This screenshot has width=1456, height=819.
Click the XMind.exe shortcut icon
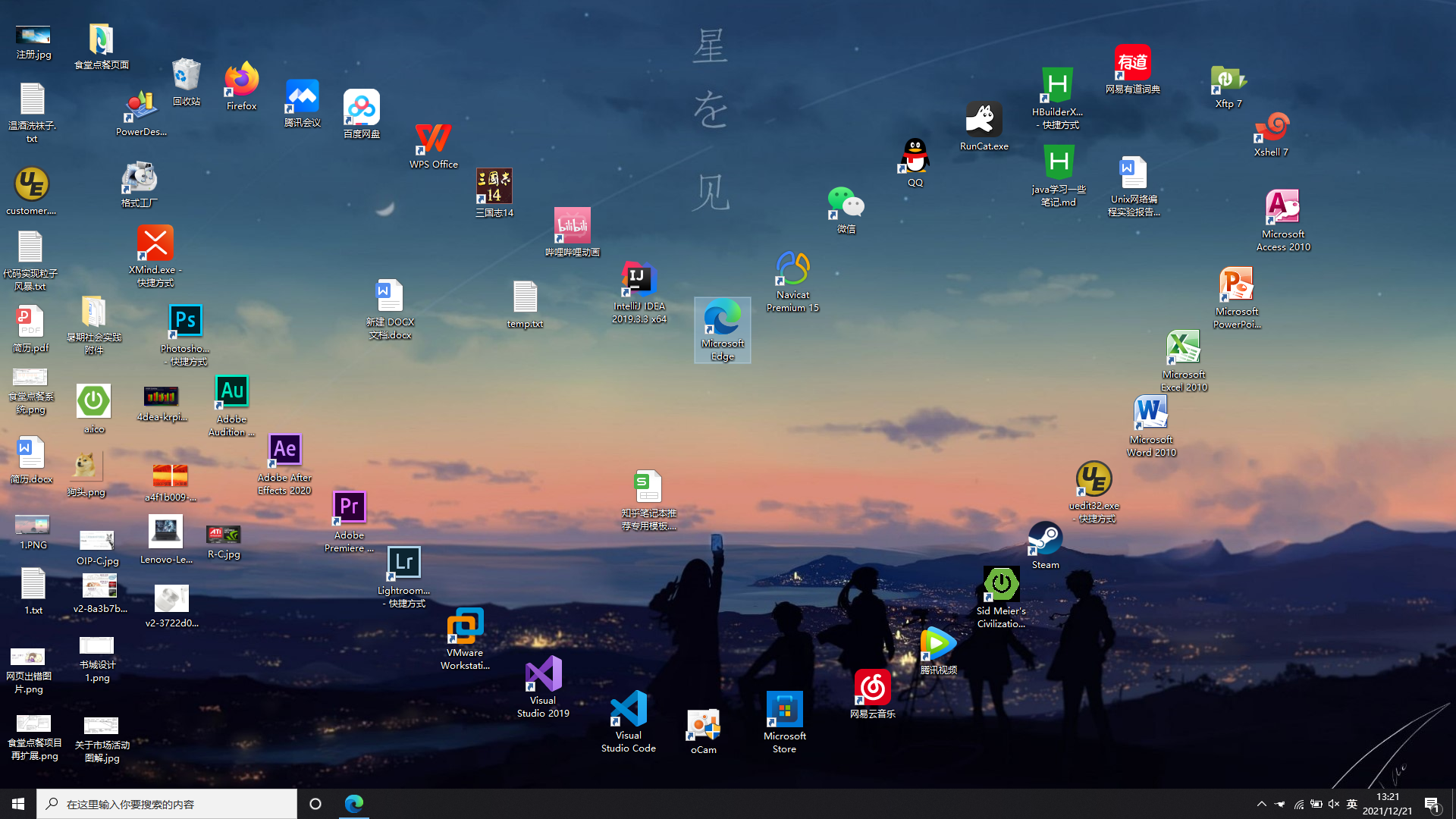(155, 256)
